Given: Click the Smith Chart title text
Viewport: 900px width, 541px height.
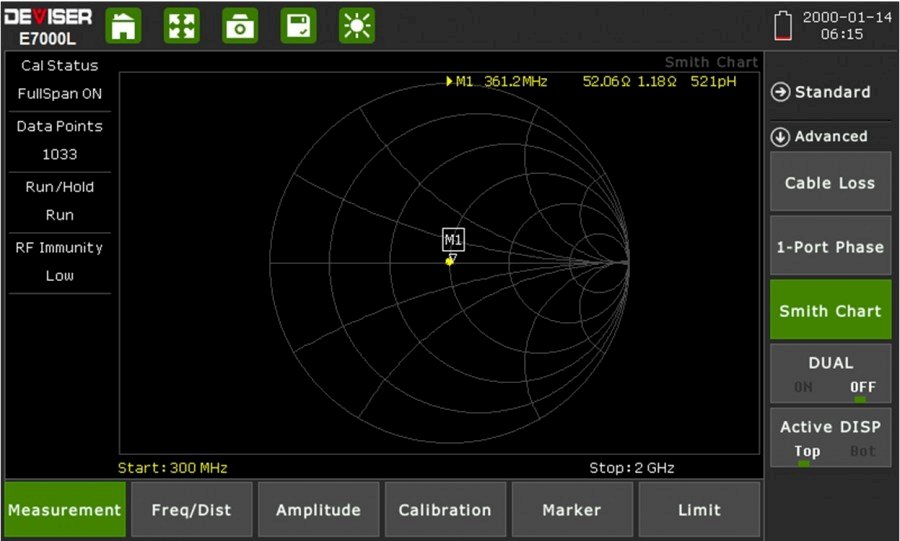Looking at the screenshot, I should (x=711, y=62).
